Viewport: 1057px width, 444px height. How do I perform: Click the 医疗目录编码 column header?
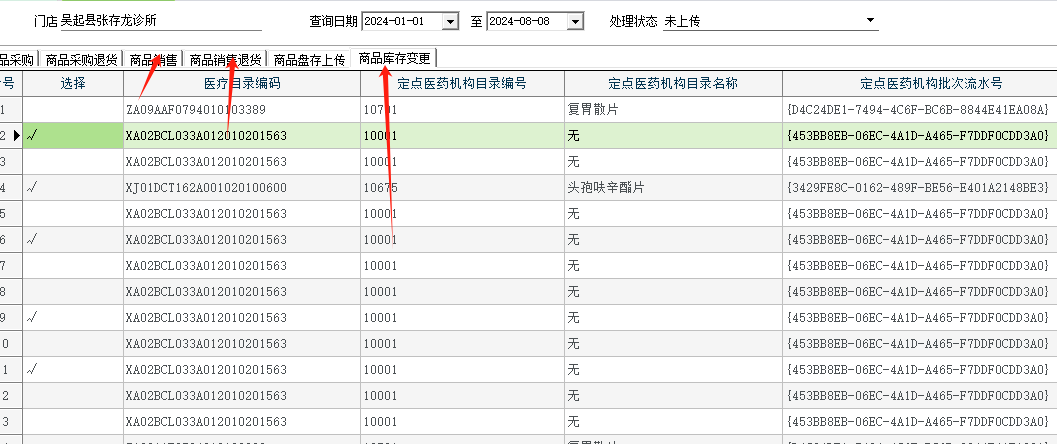pos(241,84)
